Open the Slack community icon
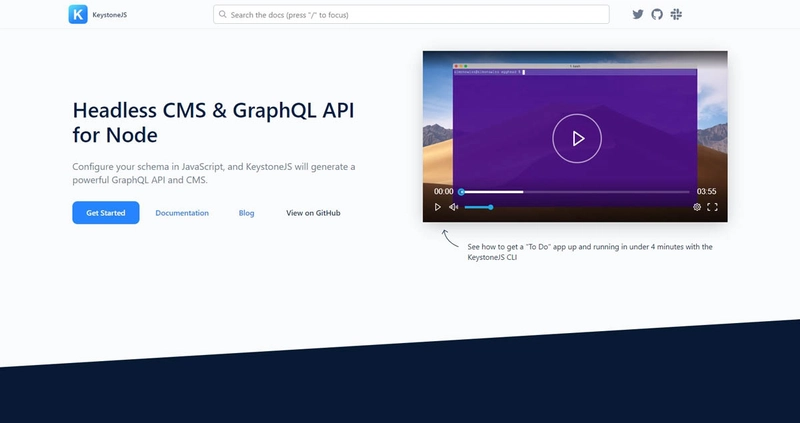This screenshot has width=800, height=423. pos(676,14)
